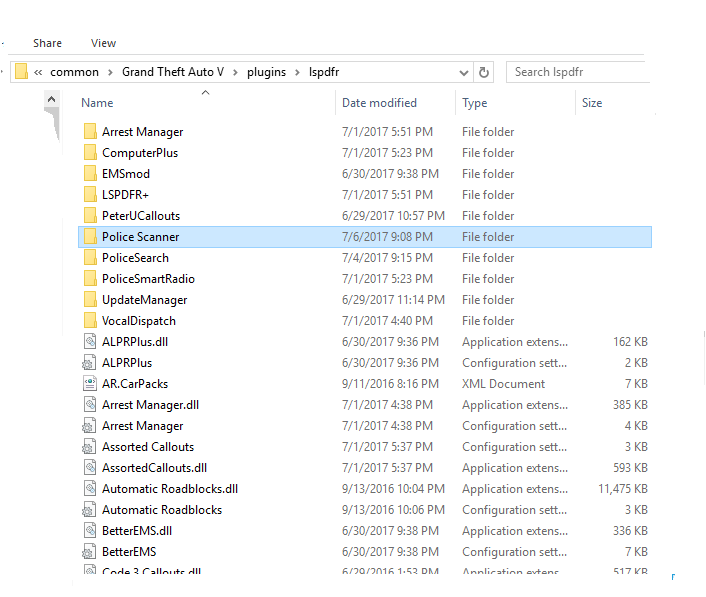Click the 11,475 KB size value
The image size is (706, 597).
coord(623,489)
